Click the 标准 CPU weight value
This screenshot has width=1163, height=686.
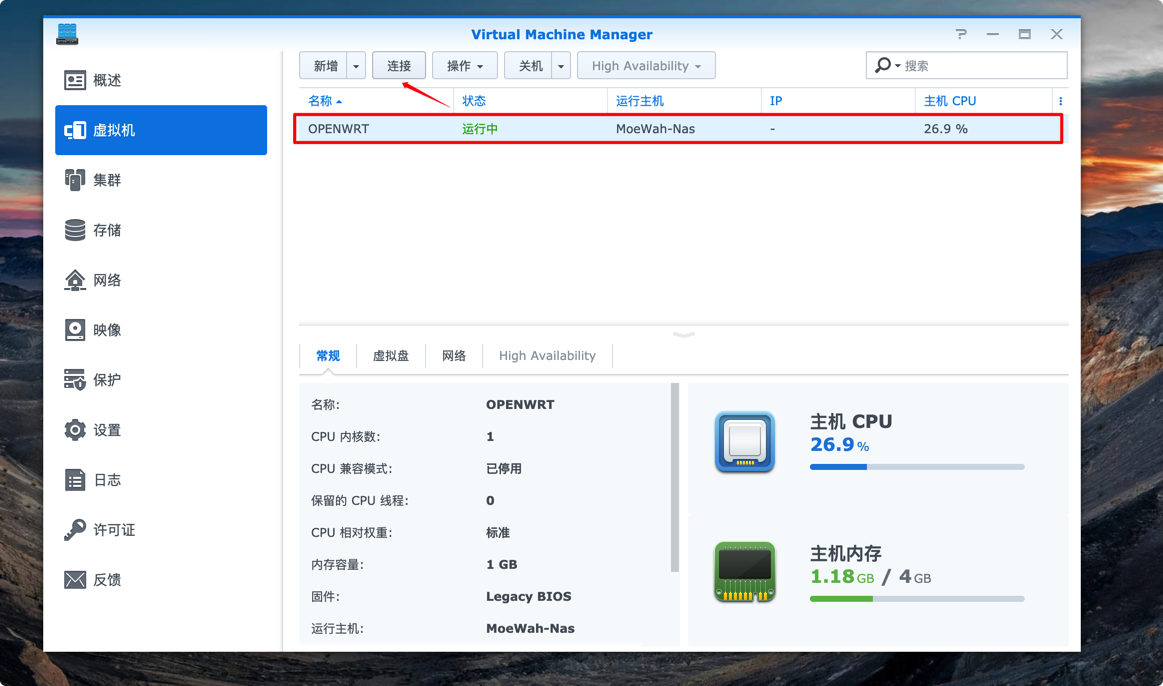coord(498,532)
